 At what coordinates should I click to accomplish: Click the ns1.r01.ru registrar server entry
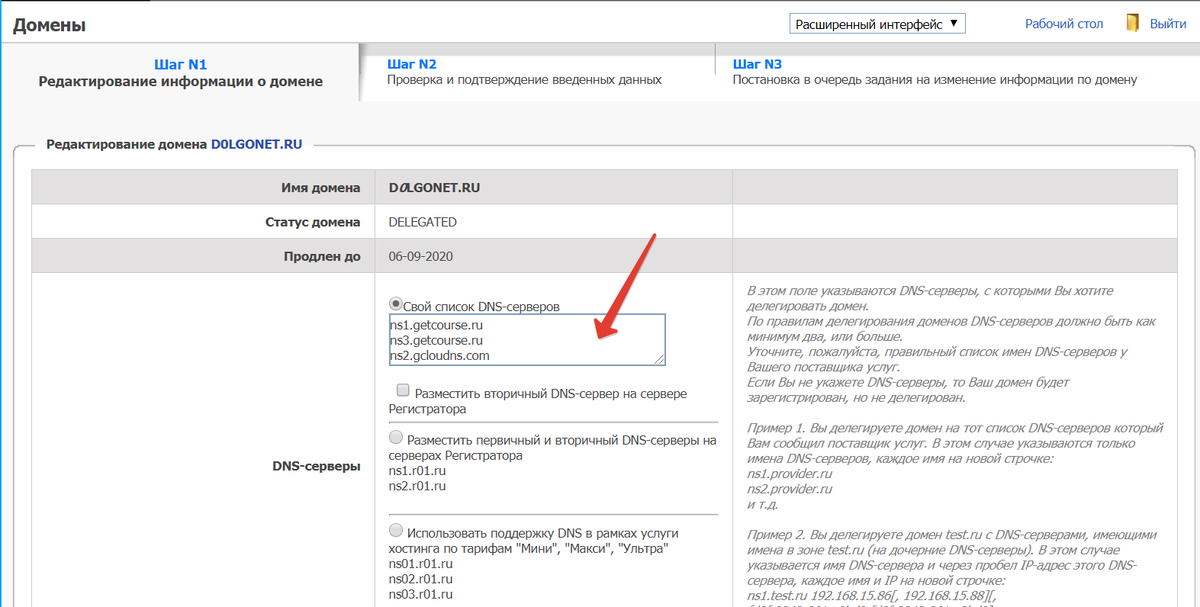click(x=417, y=471)
